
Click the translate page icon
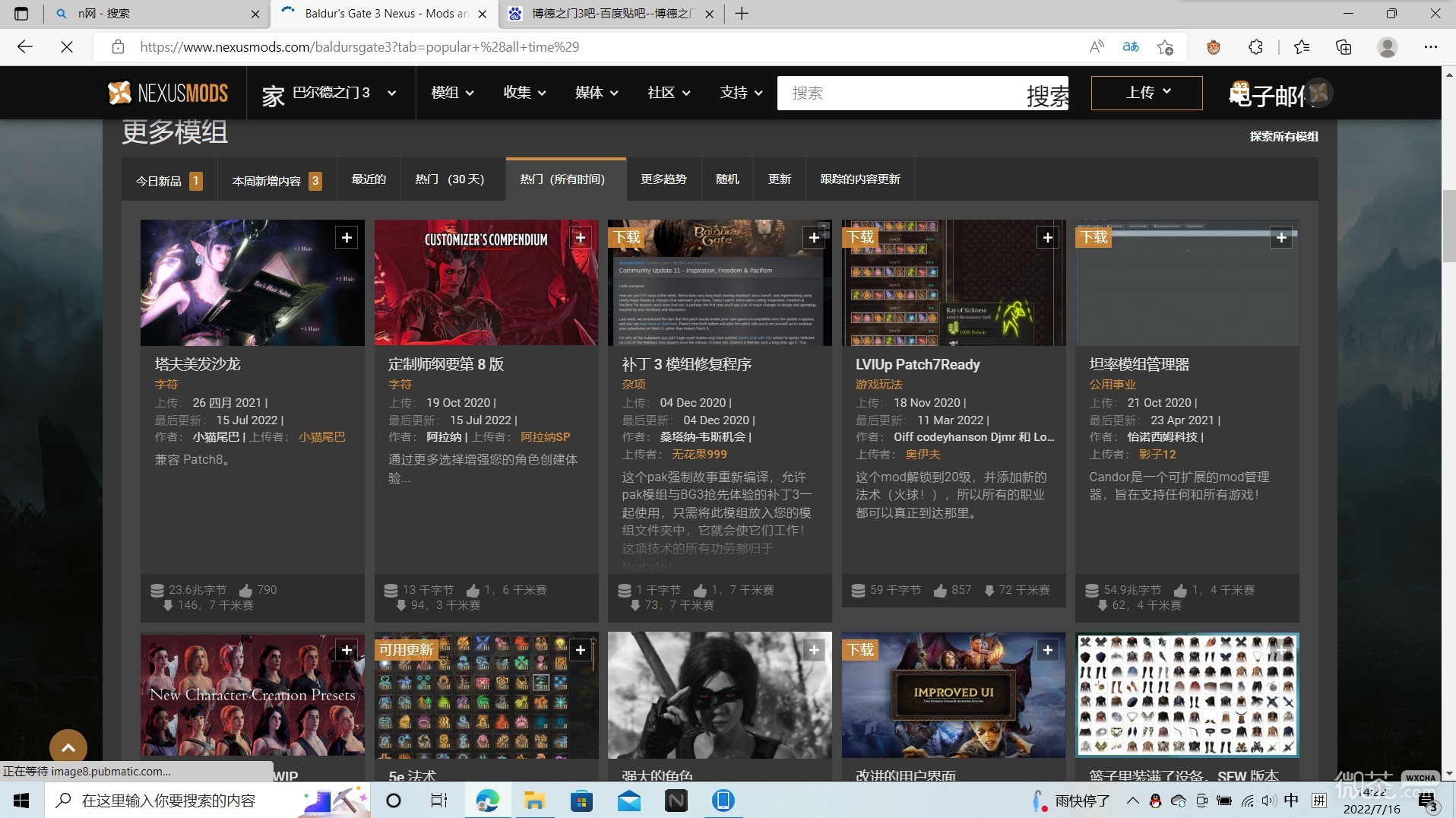(1131, 47)
